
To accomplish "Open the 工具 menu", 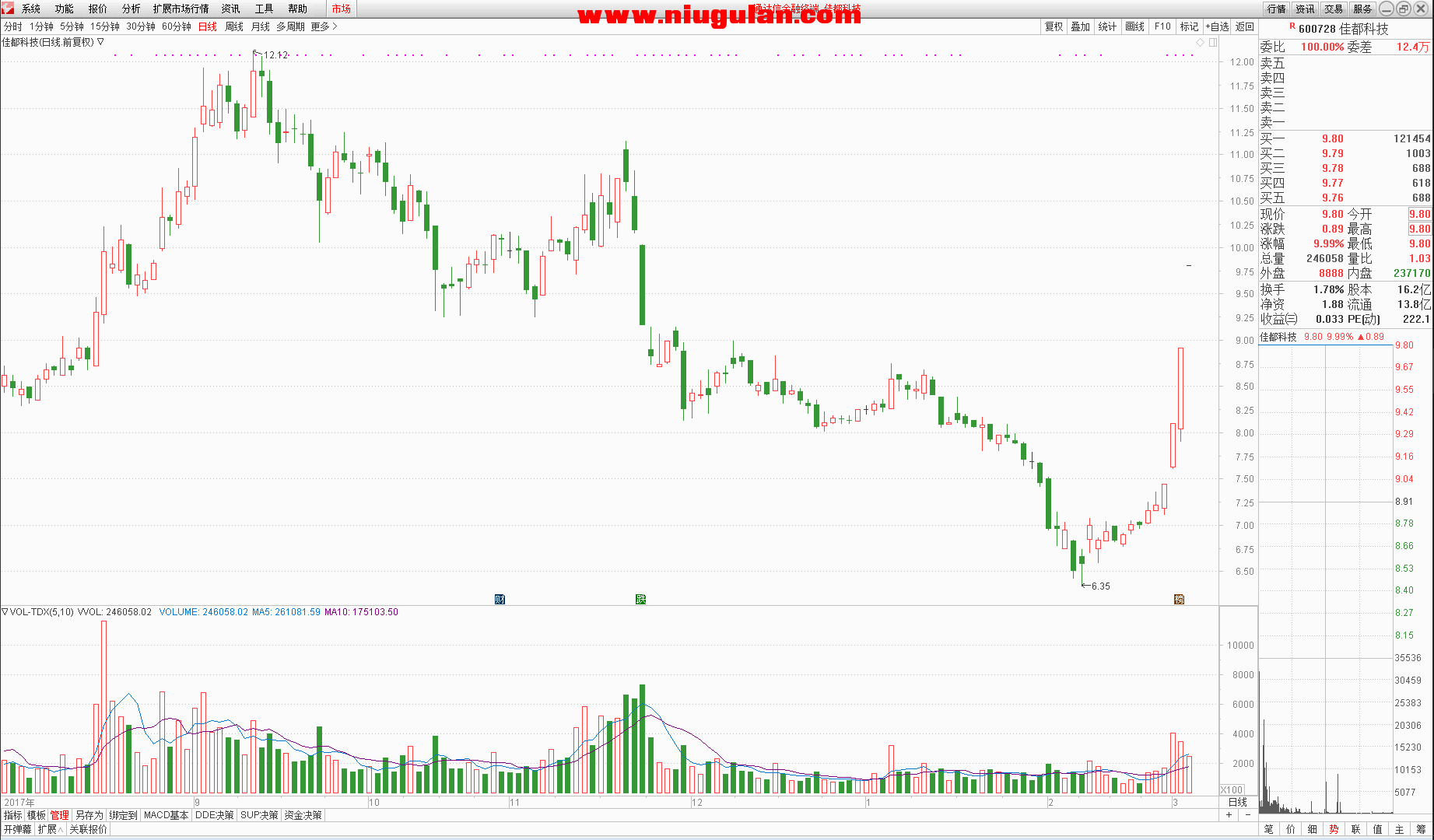I will click(265, 9).
